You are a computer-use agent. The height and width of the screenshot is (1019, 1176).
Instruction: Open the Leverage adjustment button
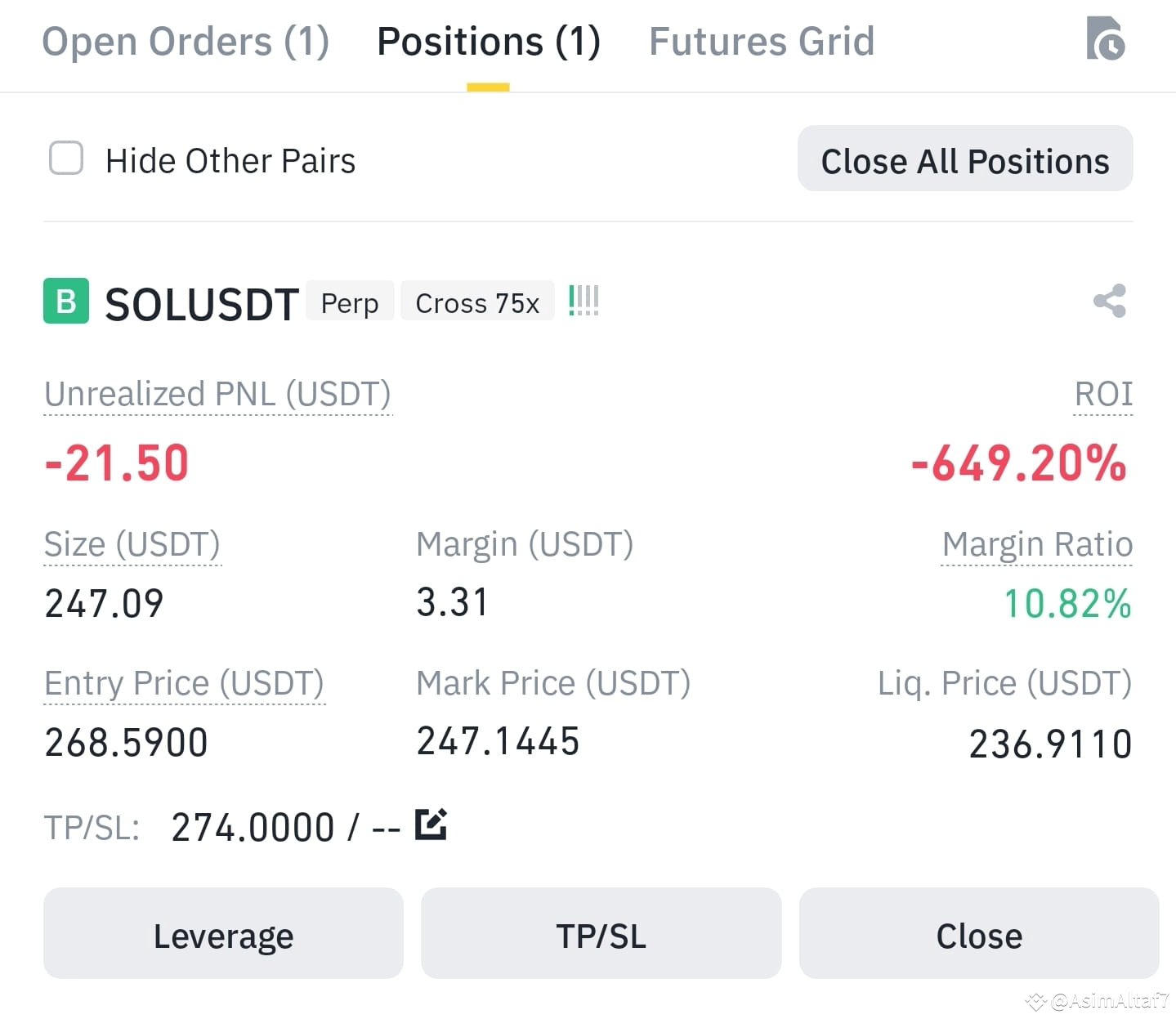coord(223,933)
